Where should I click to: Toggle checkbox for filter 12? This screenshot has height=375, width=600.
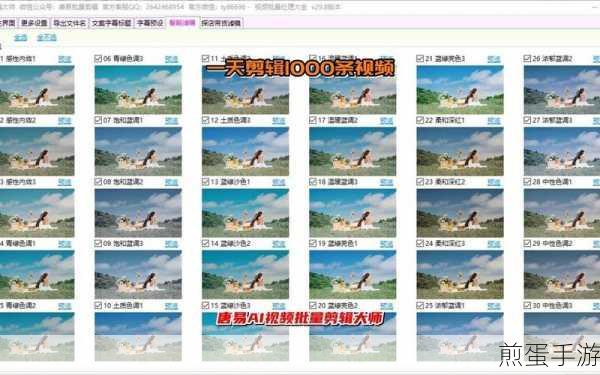[205, 120]
